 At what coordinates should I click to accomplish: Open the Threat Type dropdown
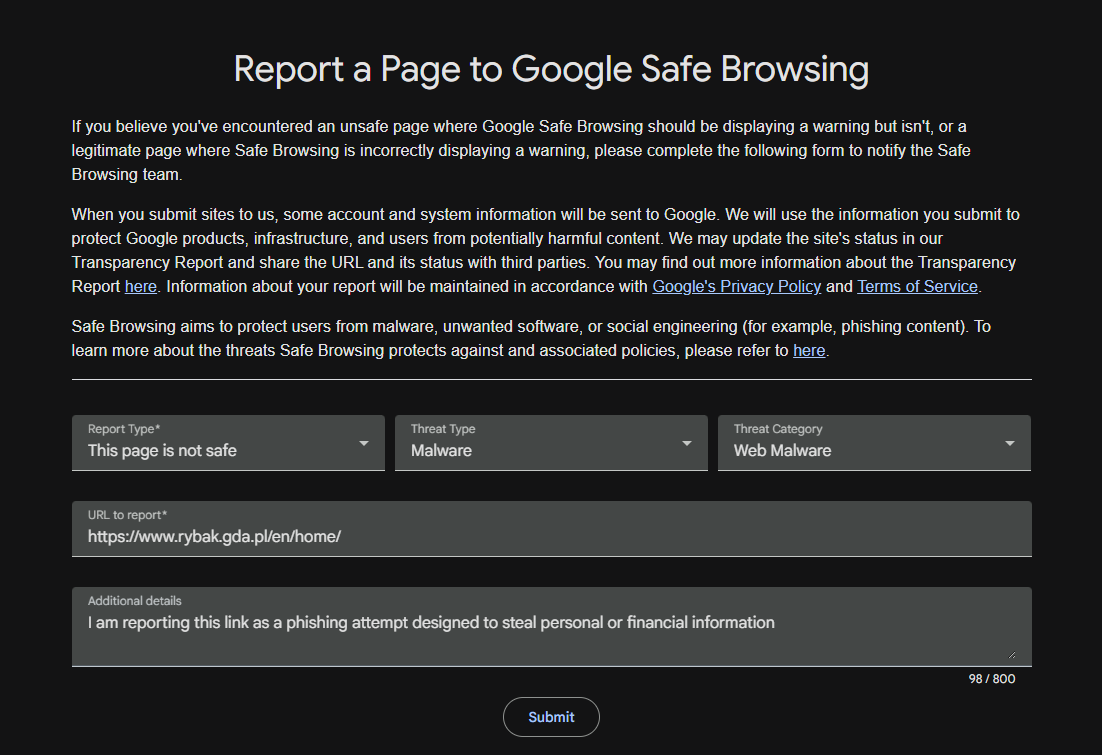[x=551, y=443]
